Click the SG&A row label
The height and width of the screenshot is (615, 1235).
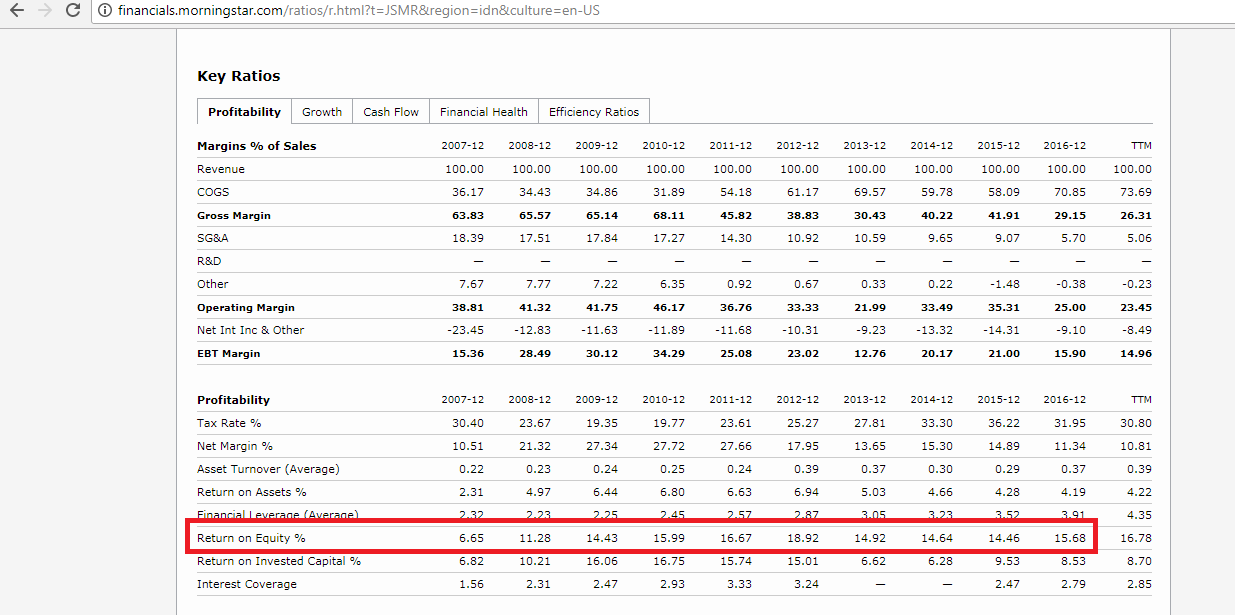[213, 238]
